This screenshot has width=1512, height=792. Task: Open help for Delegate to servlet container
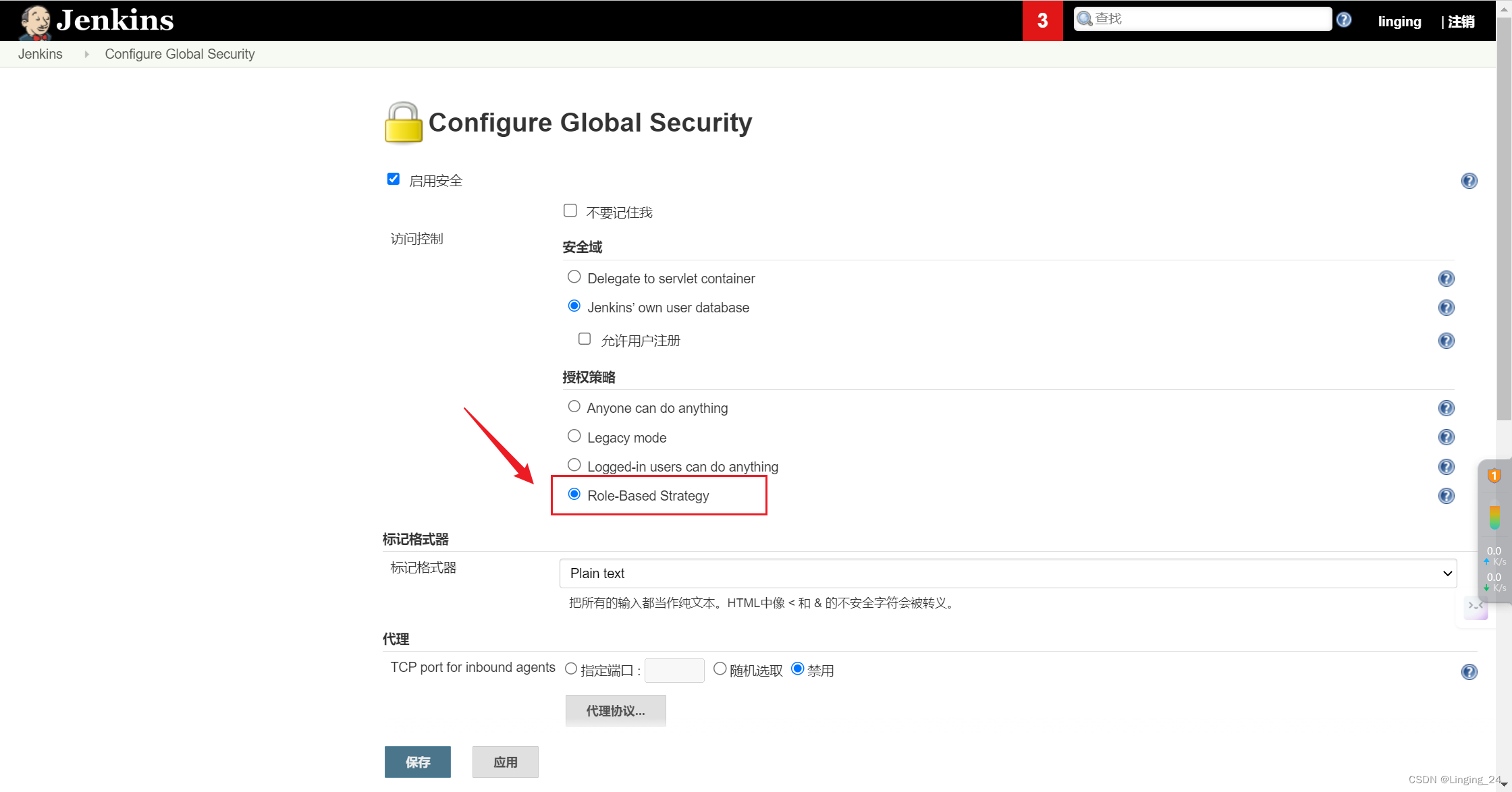point(1446,279)
